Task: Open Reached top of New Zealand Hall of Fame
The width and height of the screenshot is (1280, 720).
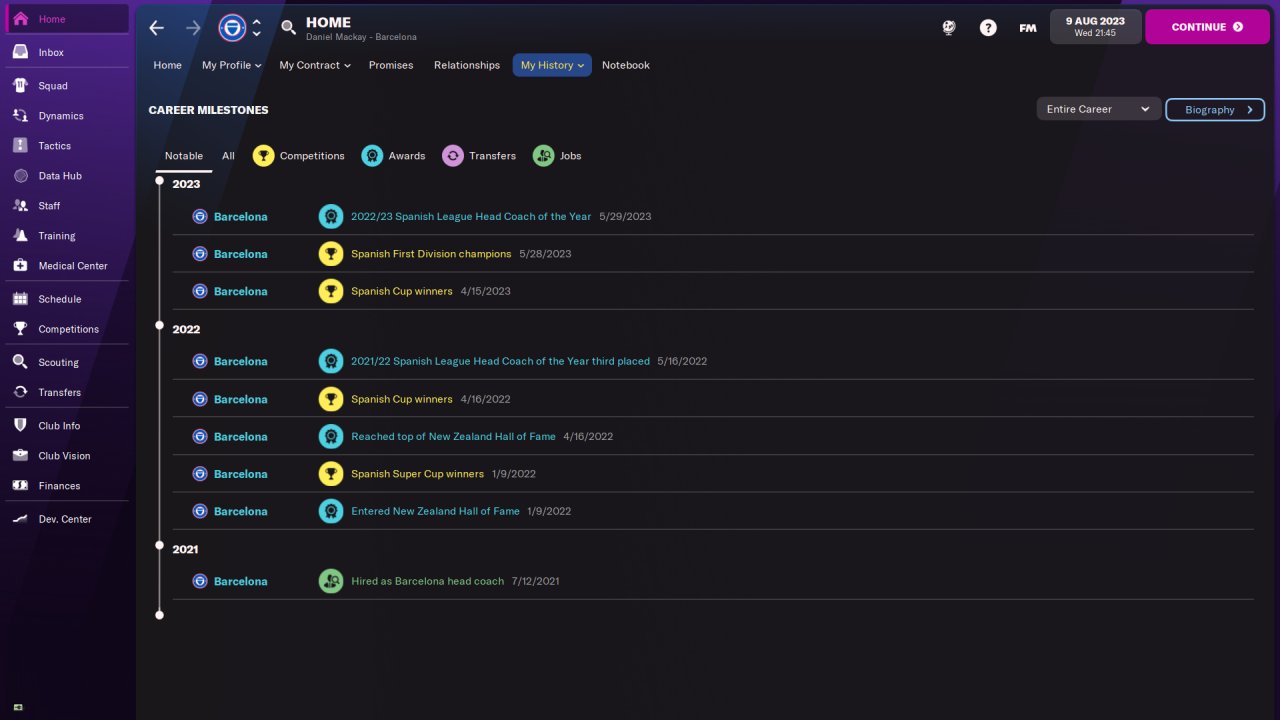Action: [x=453, y=436]
